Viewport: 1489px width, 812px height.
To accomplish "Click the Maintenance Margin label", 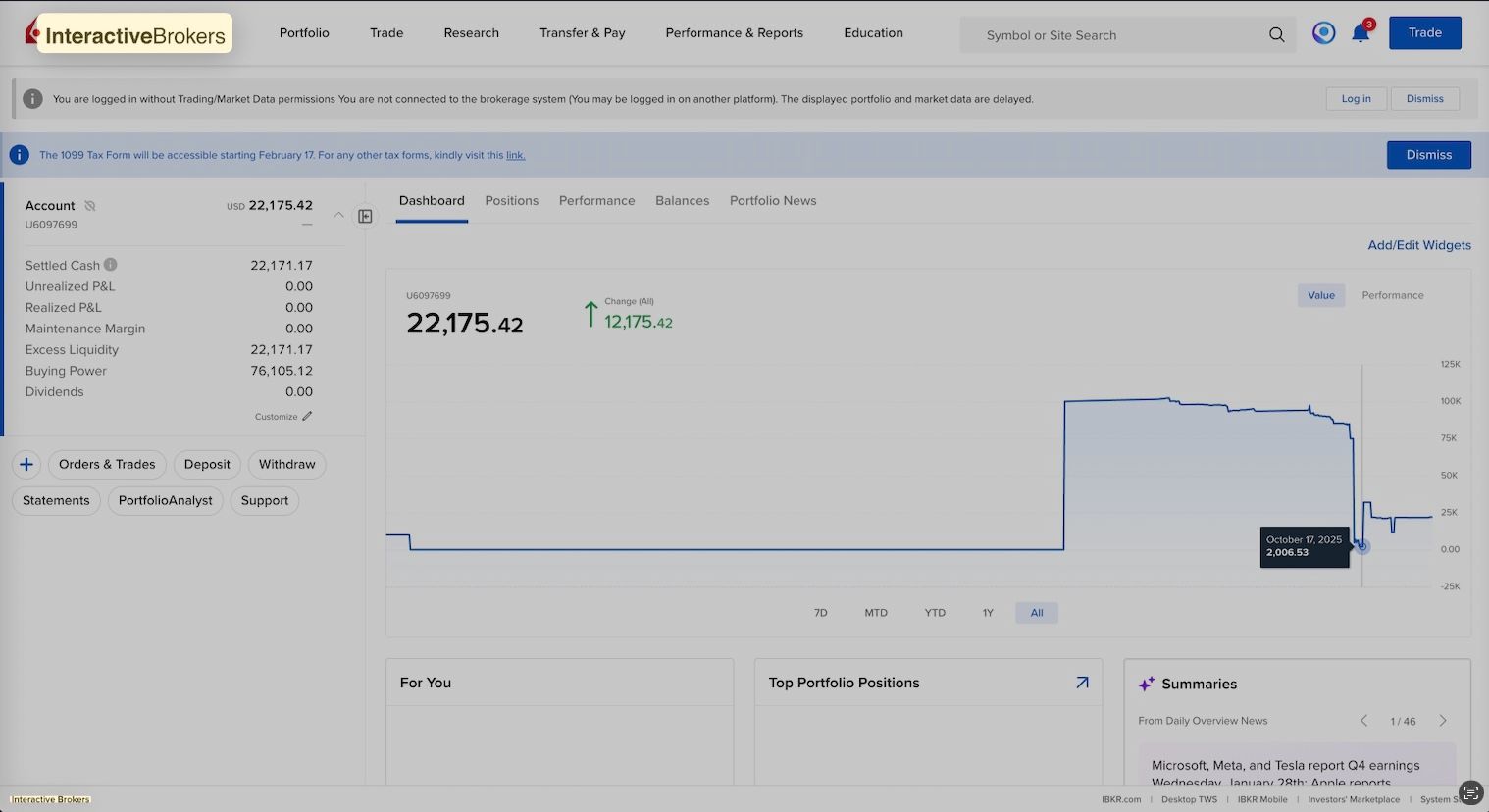I will pos(85,329).
